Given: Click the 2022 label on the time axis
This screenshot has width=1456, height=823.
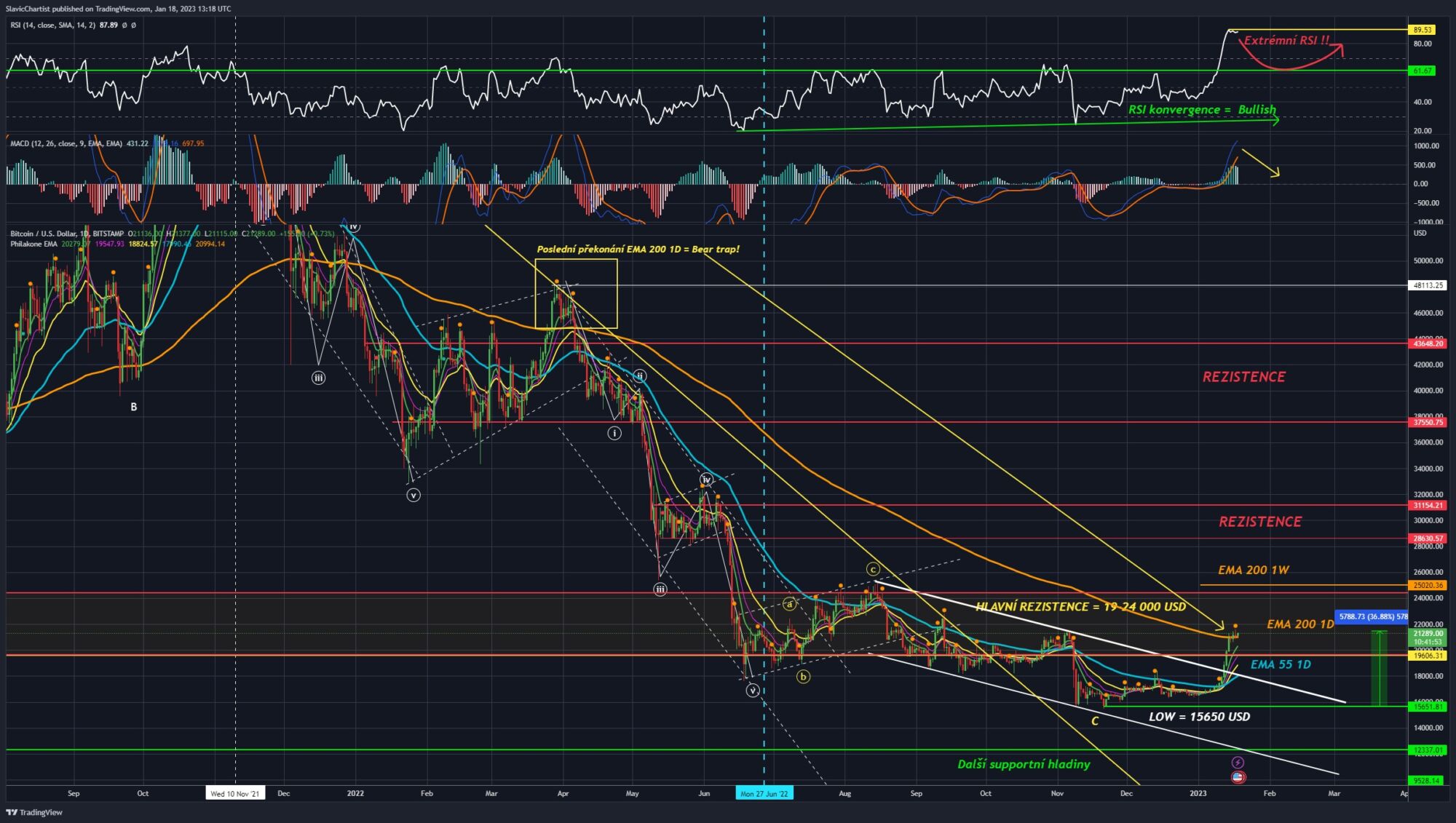Looking at the screenshot, I should (x=355, y=793).
